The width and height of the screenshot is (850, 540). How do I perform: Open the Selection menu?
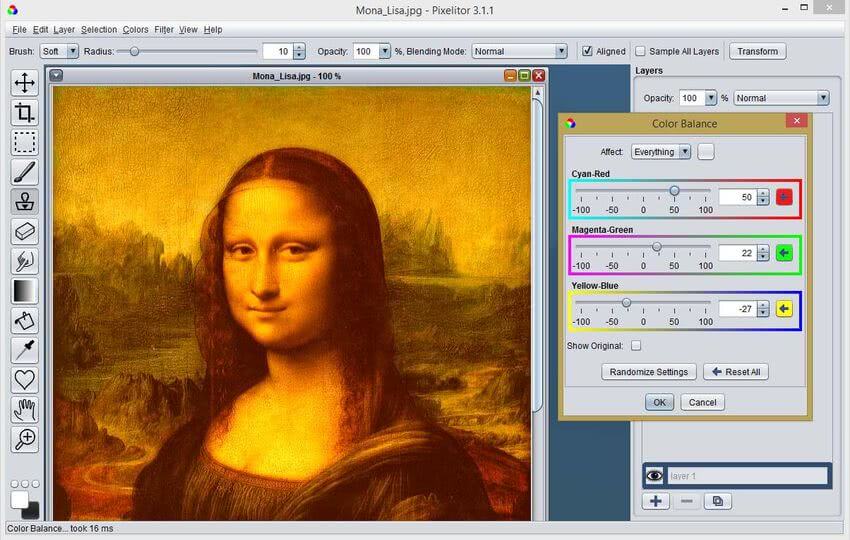(99, 29)
